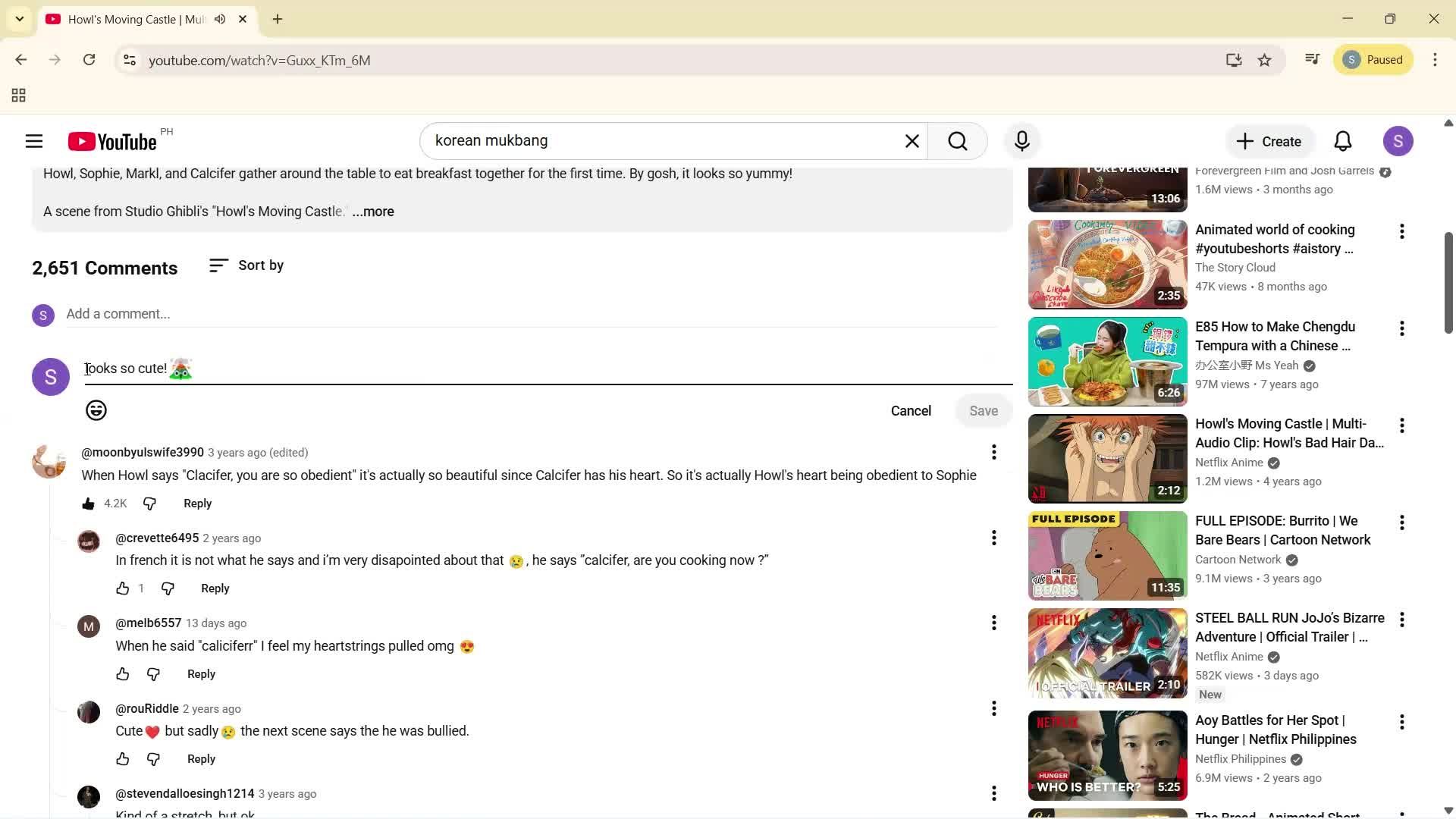1456x819 pixels.
Task: Click the search magnifying glass icon
Action: click(x=957, y=140)
